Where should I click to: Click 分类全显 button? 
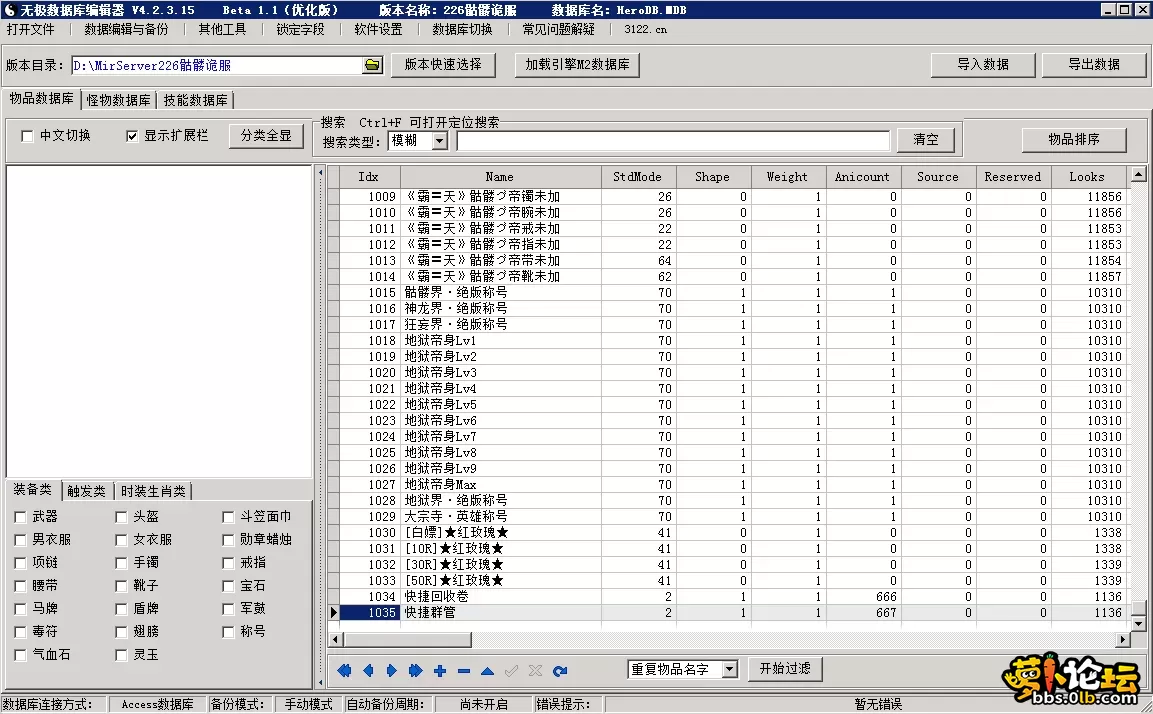[266, 136]
